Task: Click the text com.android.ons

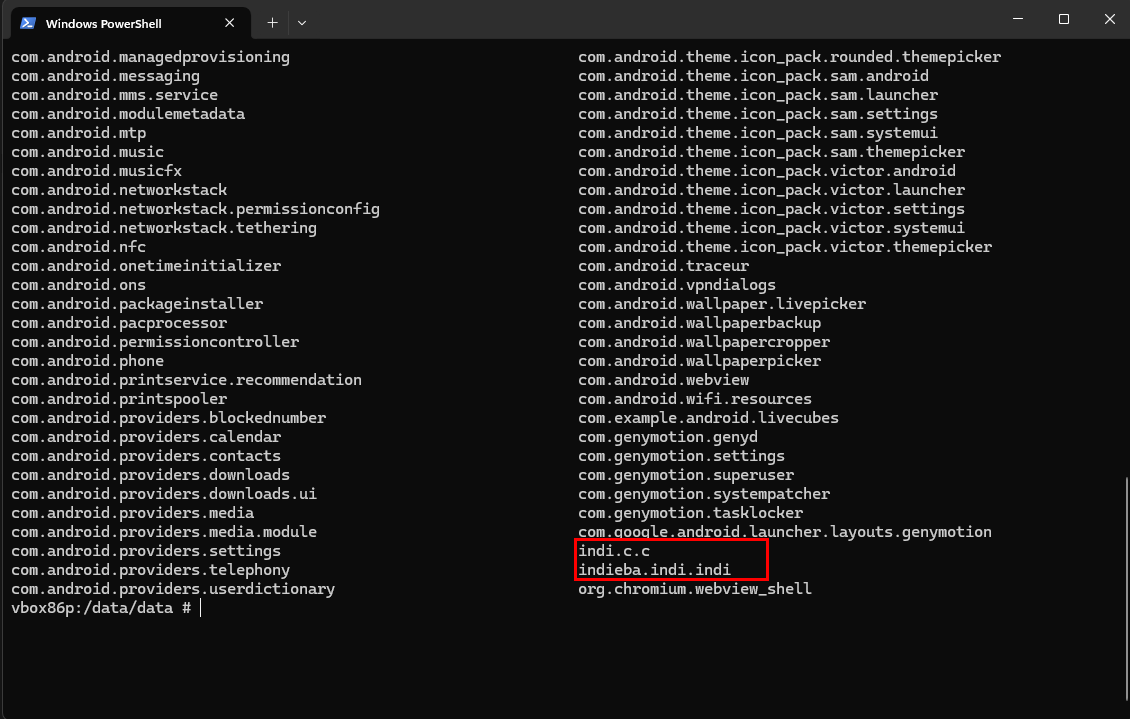Action: click(79, 285)
